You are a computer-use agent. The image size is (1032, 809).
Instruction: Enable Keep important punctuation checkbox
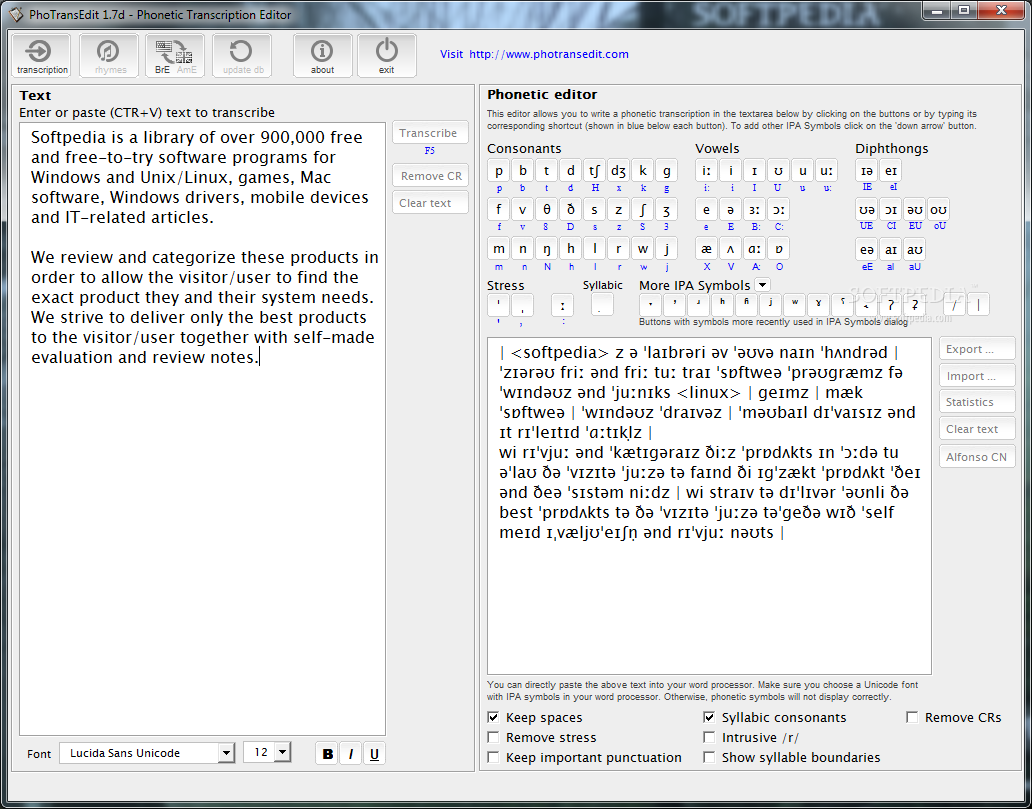(493, 758)
